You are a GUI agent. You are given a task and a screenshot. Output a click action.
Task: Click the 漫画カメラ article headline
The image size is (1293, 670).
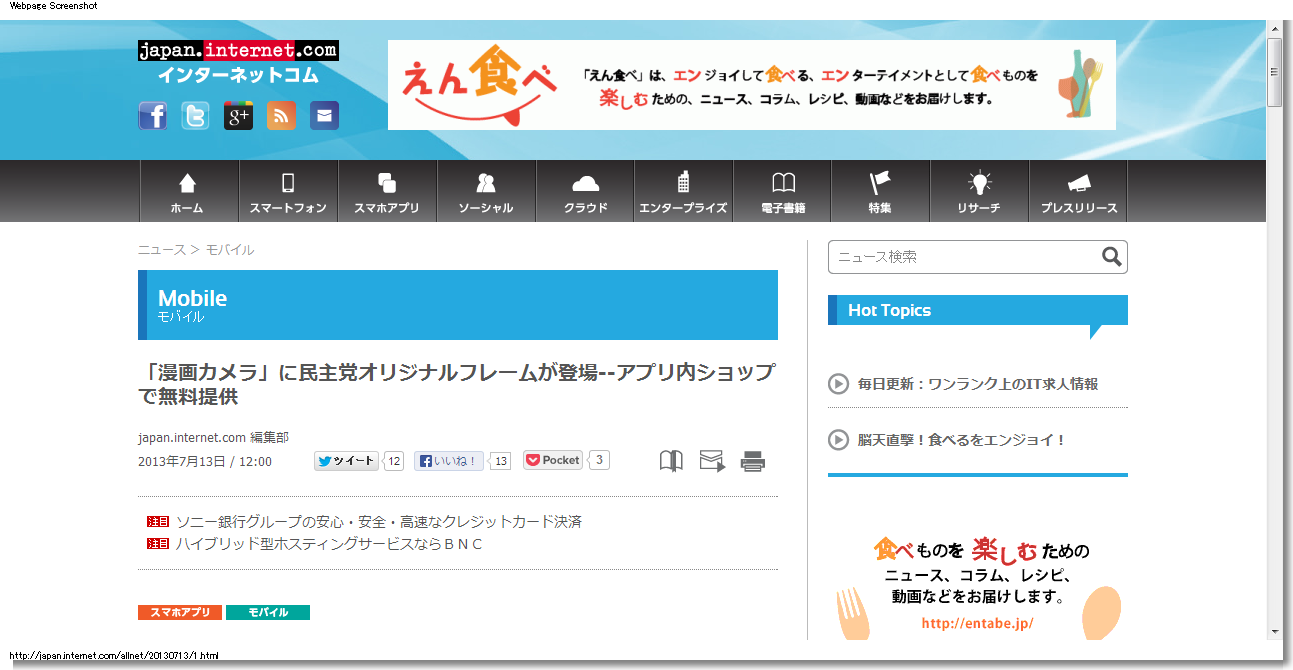[457, 384]
